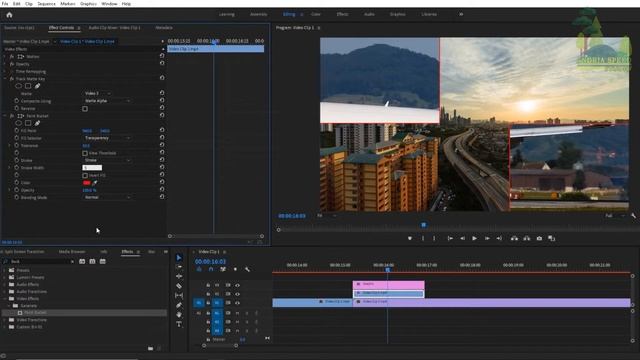Screen dimensions: 640x360
Task: Open Composite Using dropdown Matte Alpha
Action: click(107, 101)
